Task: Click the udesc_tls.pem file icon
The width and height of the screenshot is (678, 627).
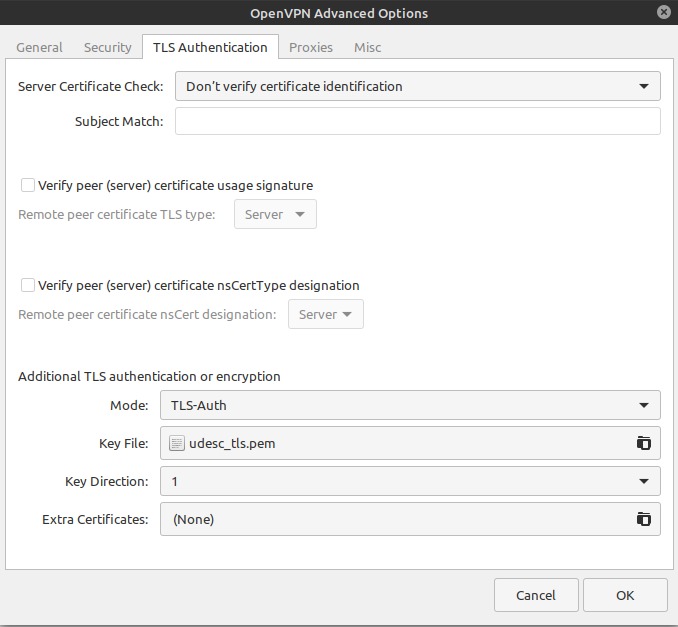Action: click(x=177, y=443)
